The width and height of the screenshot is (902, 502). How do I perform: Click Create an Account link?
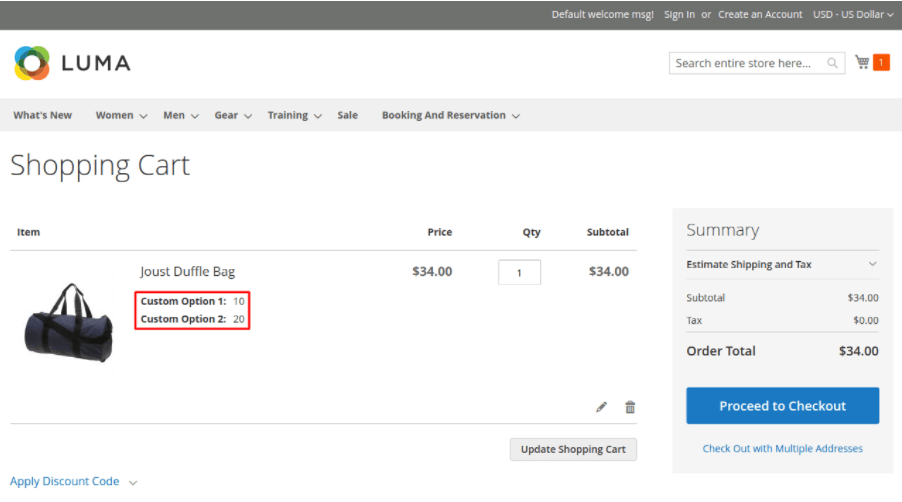(760, 14)
